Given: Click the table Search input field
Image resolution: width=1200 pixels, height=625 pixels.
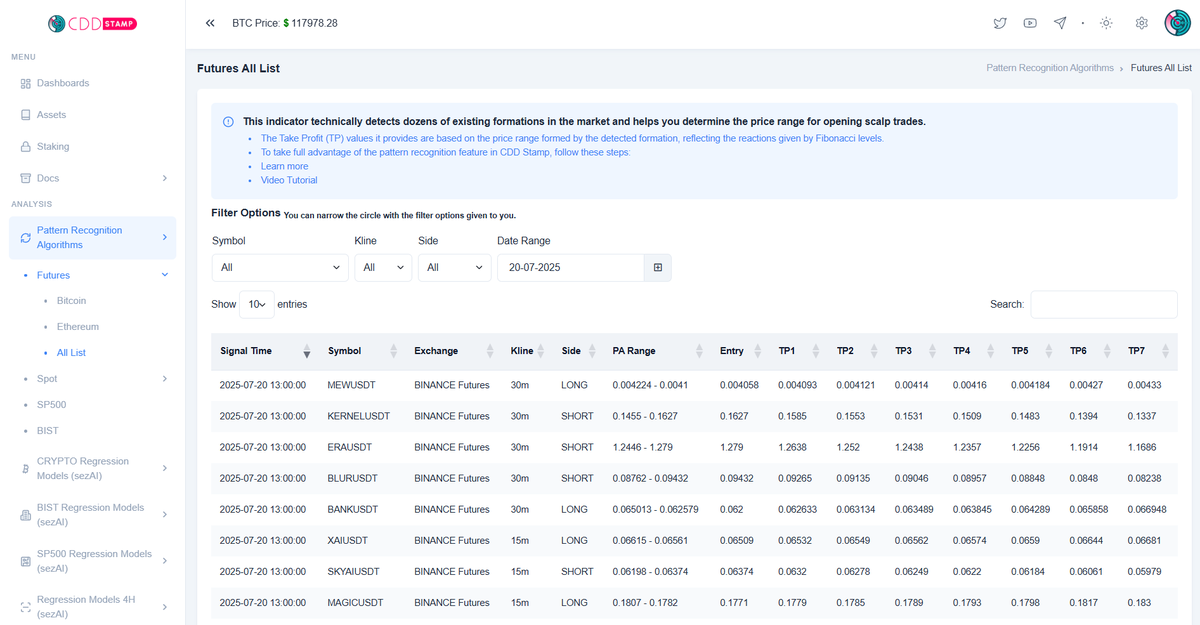Looking at the screenshot, I should click(x=1104, y=304).
